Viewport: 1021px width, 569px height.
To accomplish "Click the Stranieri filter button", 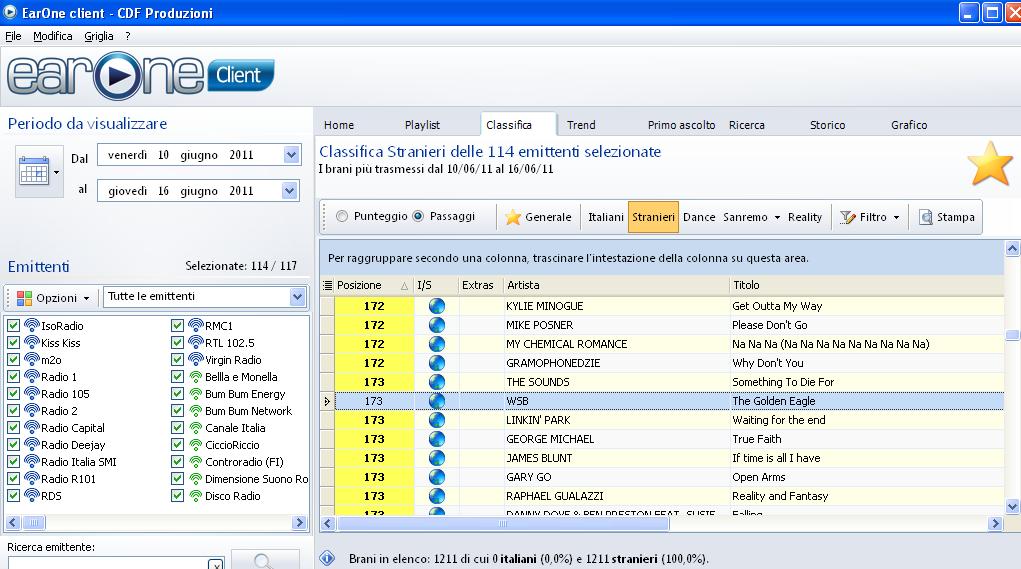I will pos(653,217).
